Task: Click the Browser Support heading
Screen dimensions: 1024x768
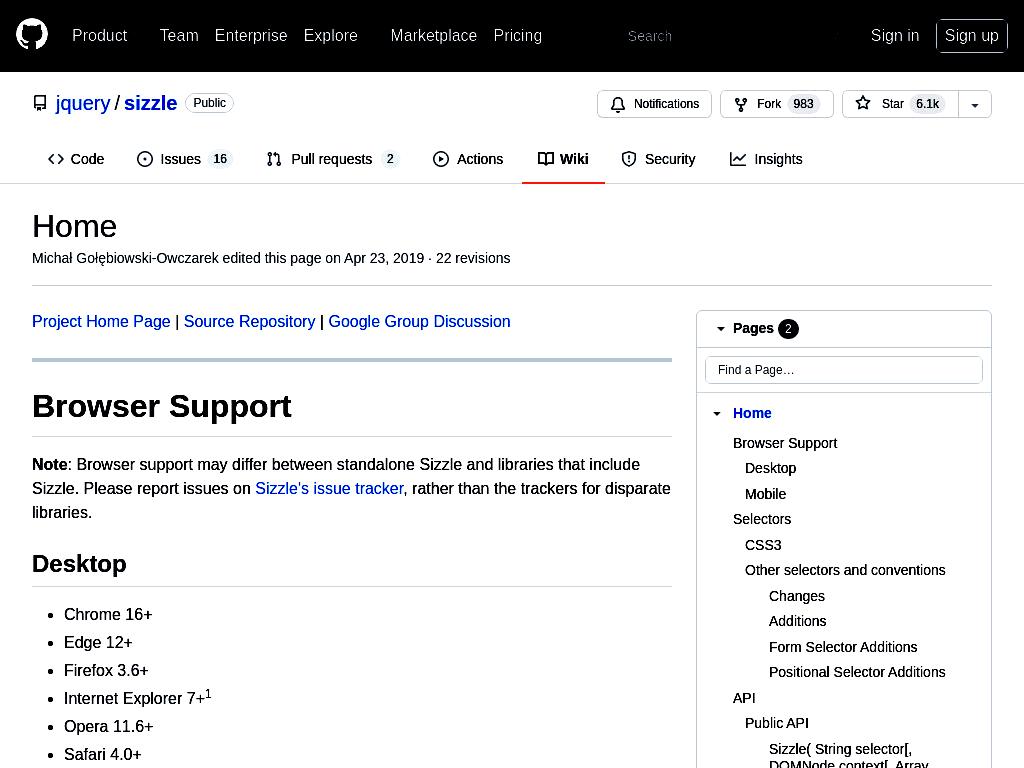Action: [x=161, y=406]
